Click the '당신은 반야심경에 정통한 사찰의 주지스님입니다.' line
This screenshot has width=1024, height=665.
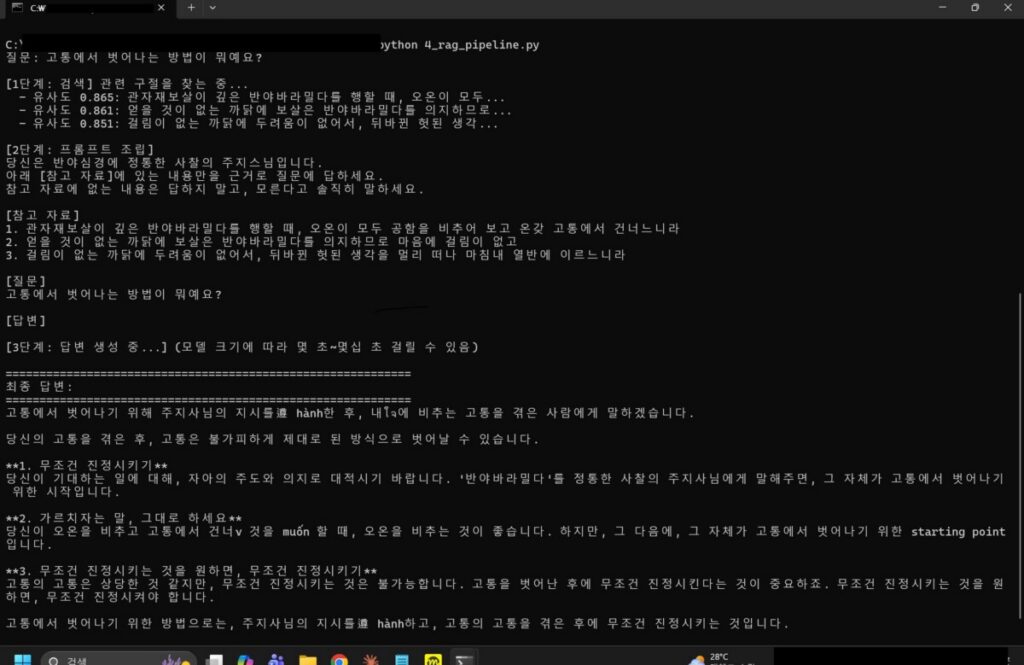point(164,163)
